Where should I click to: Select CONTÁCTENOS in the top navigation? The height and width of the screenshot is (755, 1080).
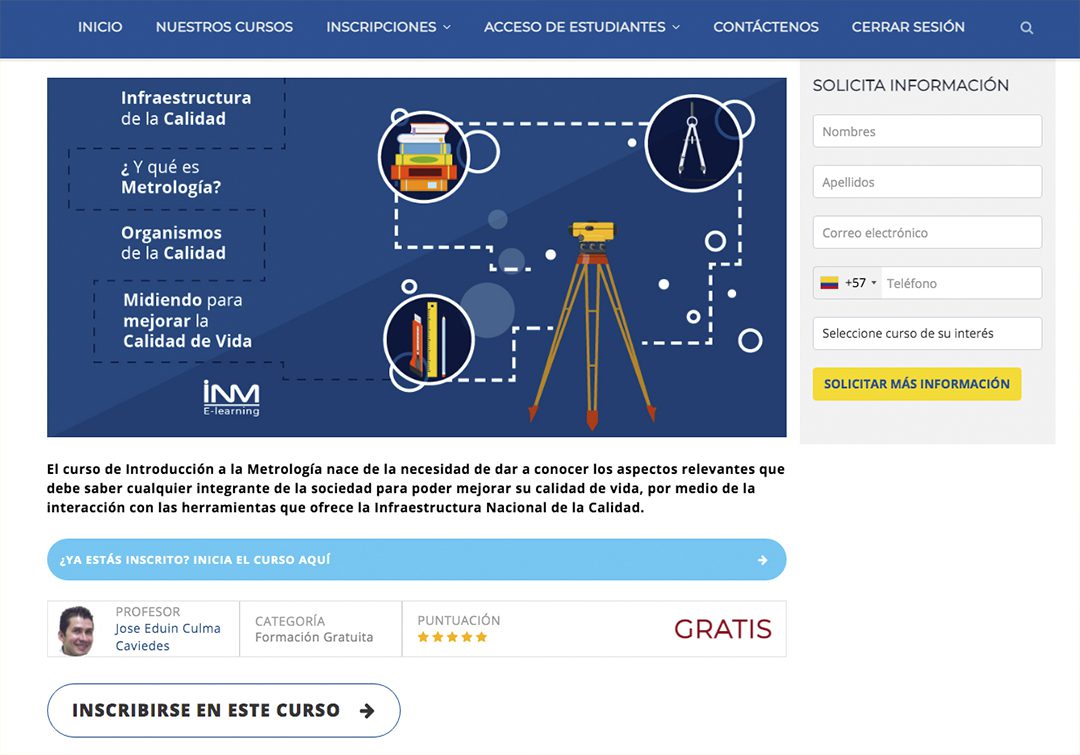(x=766, y=27)
